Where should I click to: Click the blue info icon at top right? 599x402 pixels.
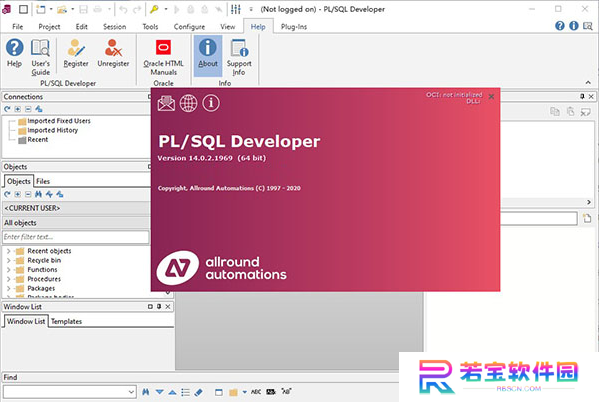click(x=574, y=26)
